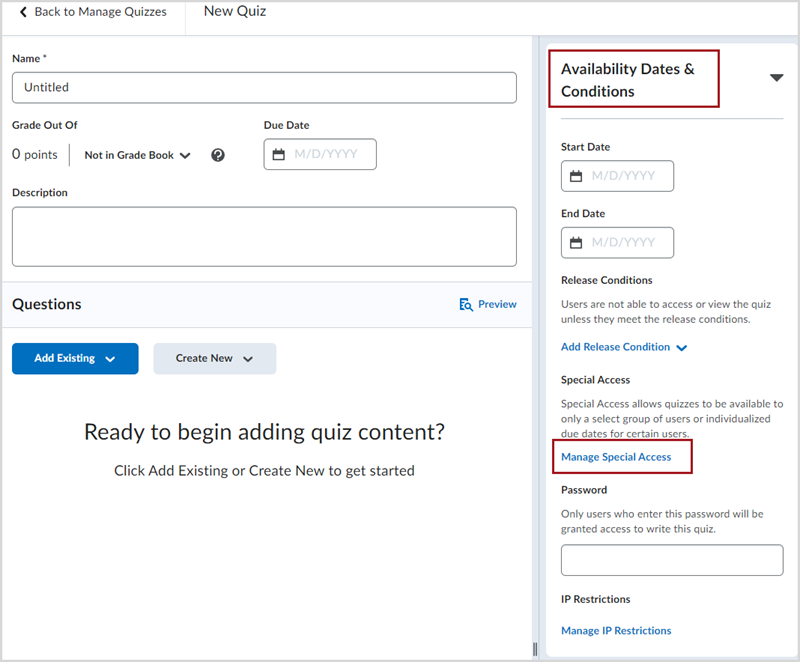Viewport: 800px width, 662px height.
Task: Click the quiz Password input field
Action: pyautogui.click(x=672, y=560)
